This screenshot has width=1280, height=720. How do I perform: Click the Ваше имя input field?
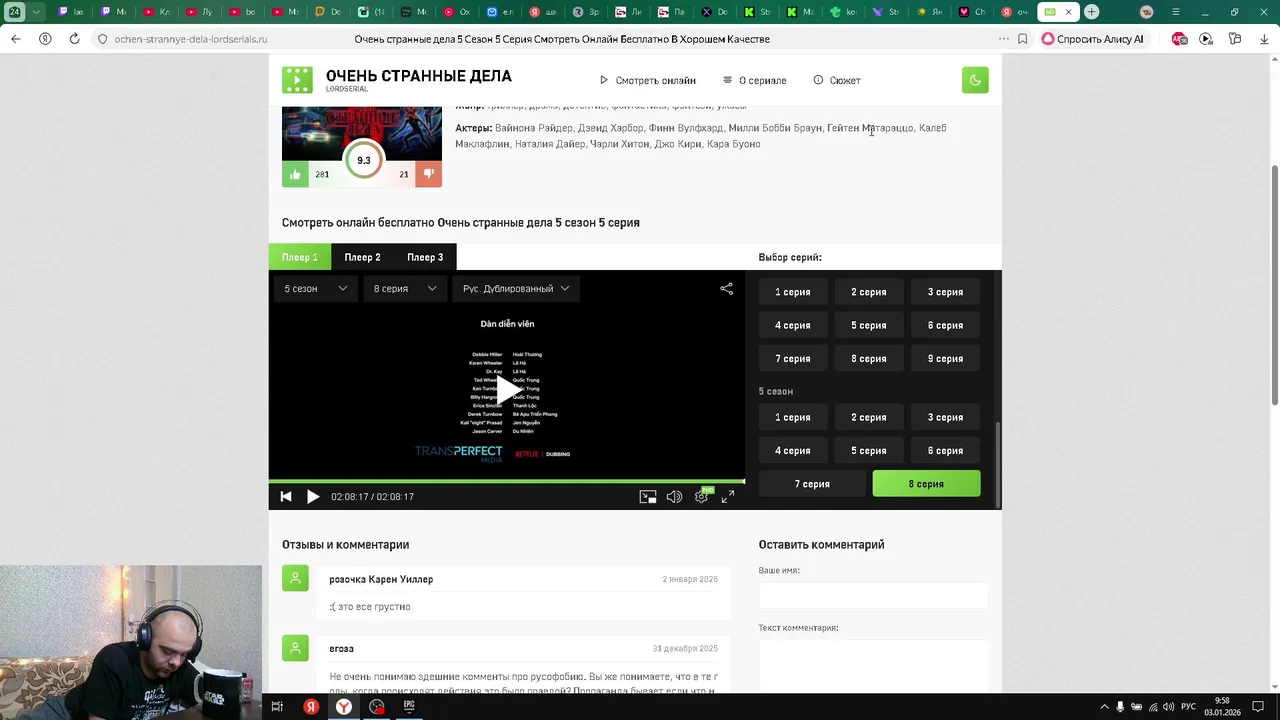[x=873, y=596]
